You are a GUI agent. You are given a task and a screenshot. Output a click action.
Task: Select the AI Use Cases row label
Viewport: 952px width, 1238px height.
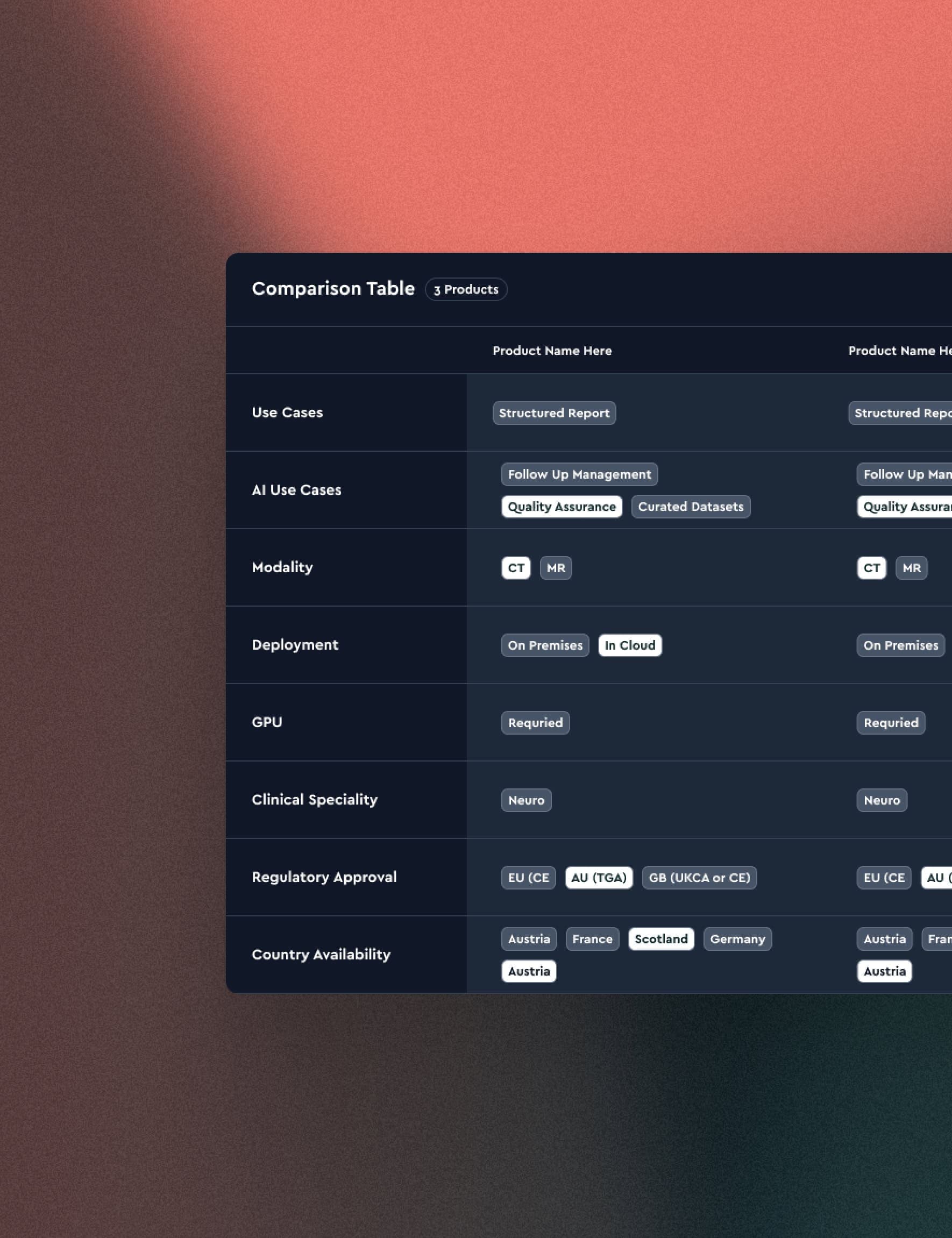(x=296, y=490)
